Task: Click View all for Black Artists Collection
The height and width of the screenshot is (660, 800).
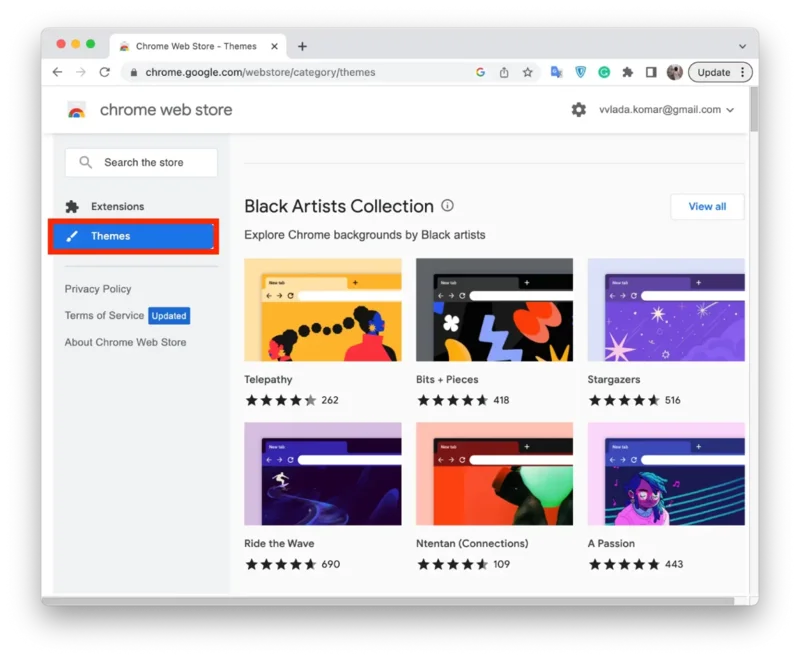Action: click(x=707, y=207)
